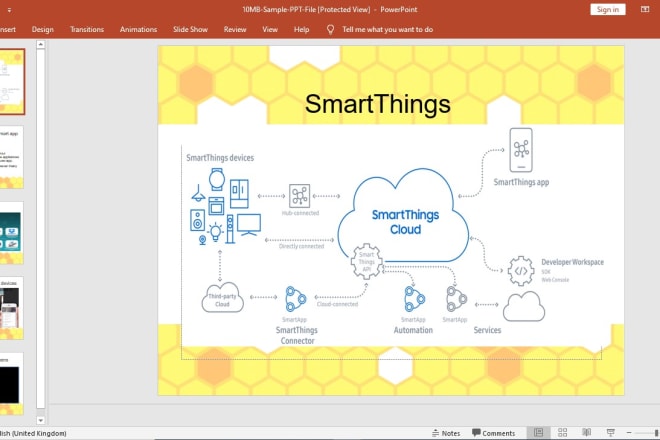Click the SmartThings slide title

coord(378,104)
